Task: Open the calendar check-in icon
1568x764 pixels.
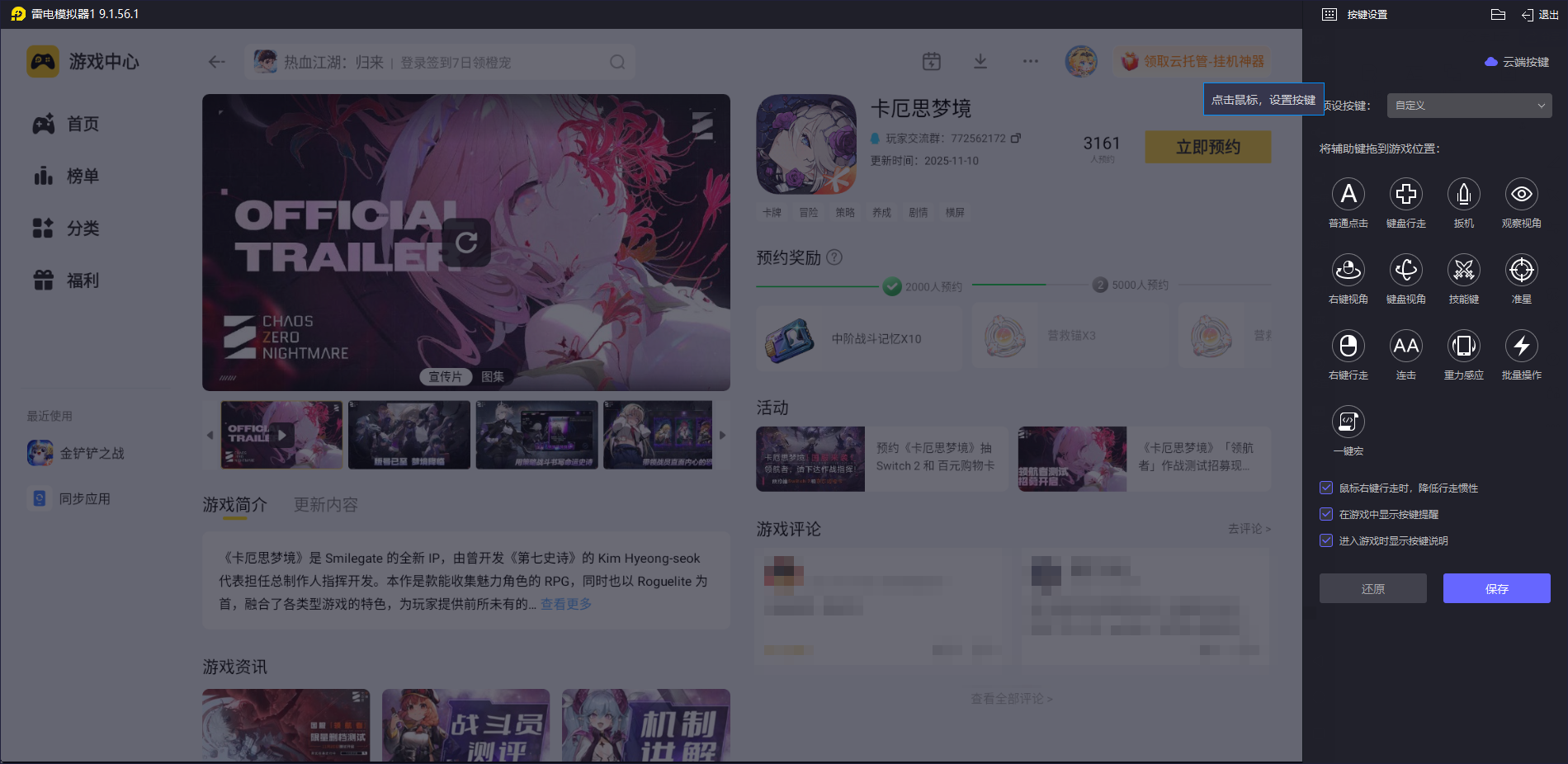Action: [932, 61]
